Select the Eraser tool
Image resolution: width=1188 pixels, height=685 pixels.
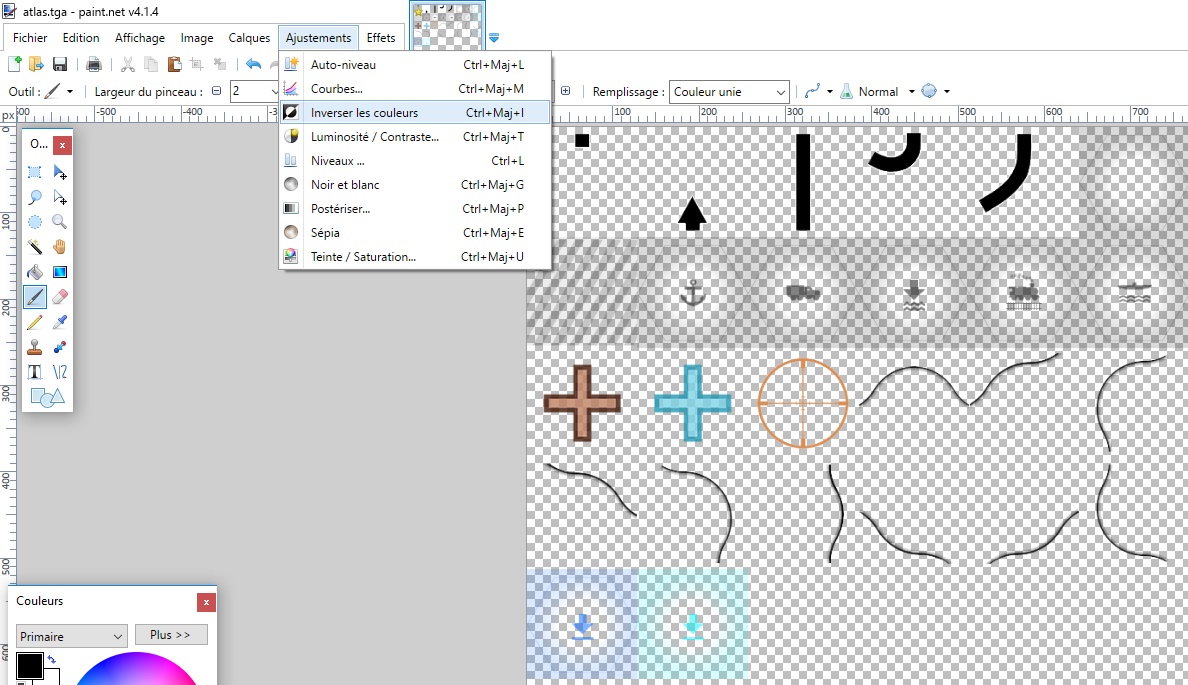click(x=60, y=297)
